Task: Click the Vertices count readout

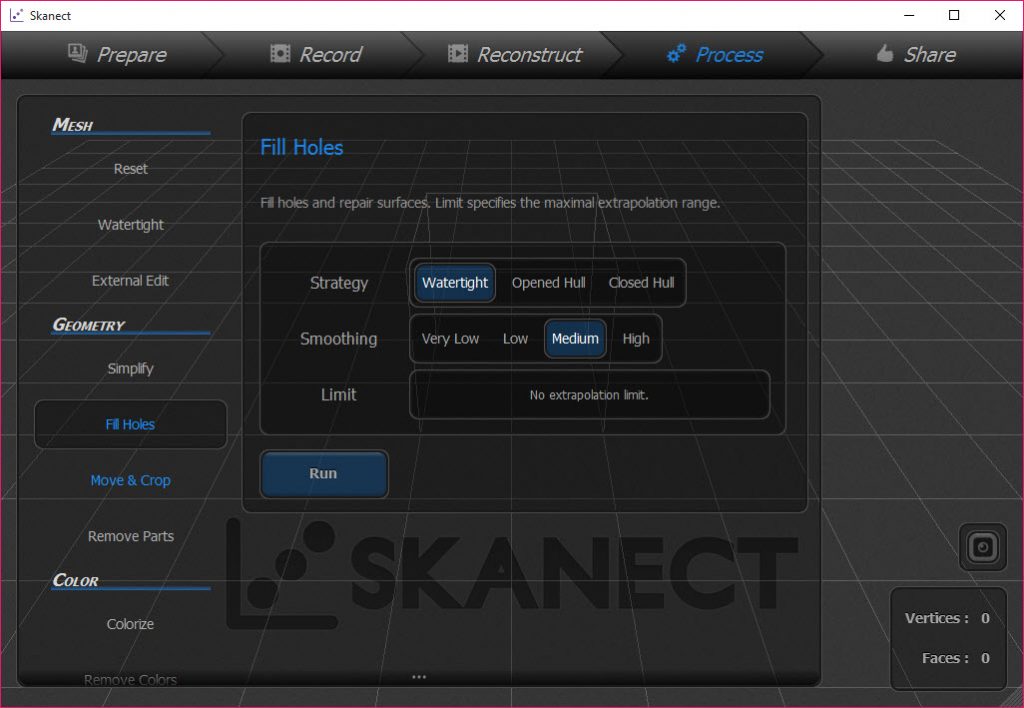Action: coord(948,618)
